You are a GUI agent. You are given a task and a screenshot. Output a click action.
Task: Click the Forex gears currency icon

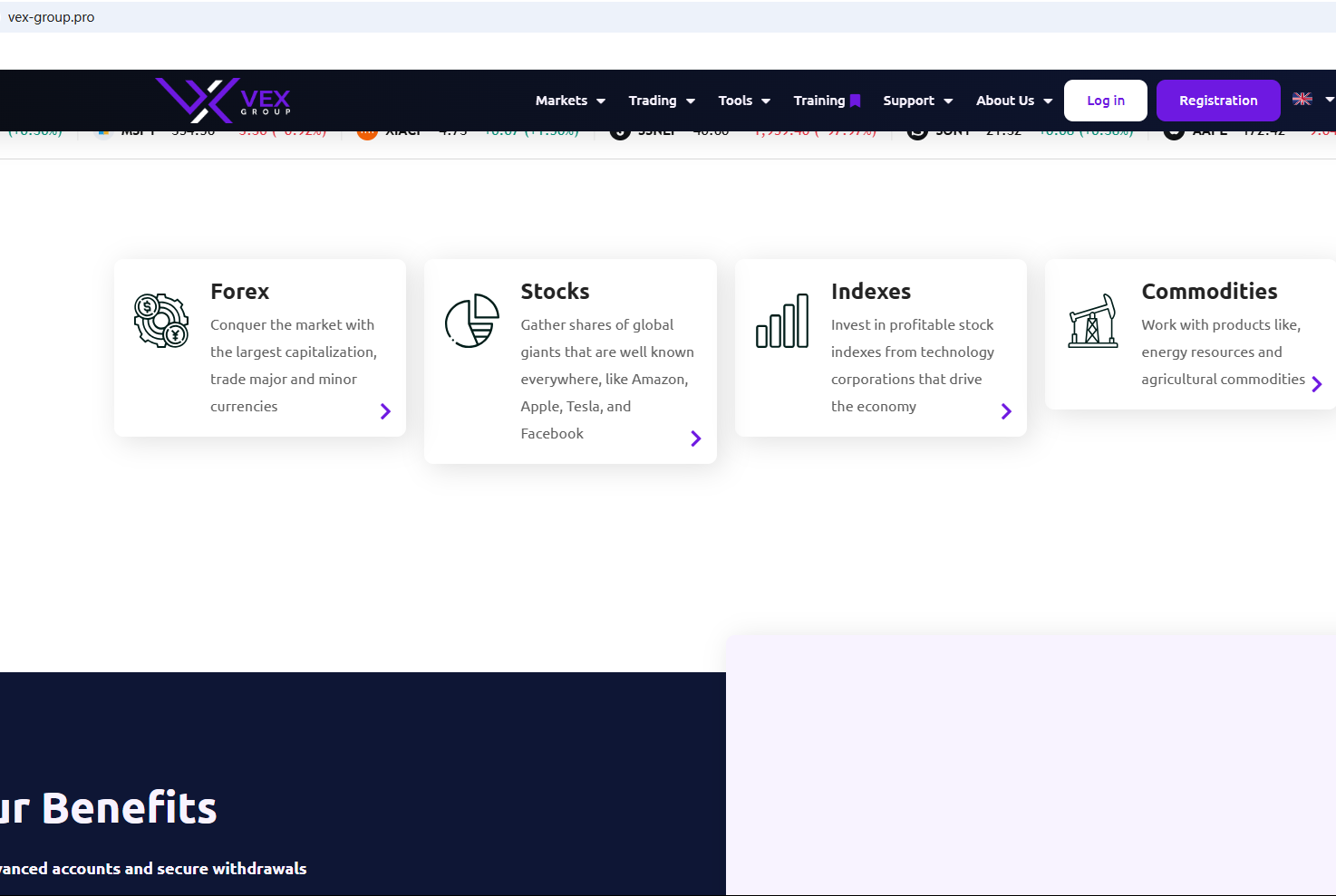tap(161, 321)
